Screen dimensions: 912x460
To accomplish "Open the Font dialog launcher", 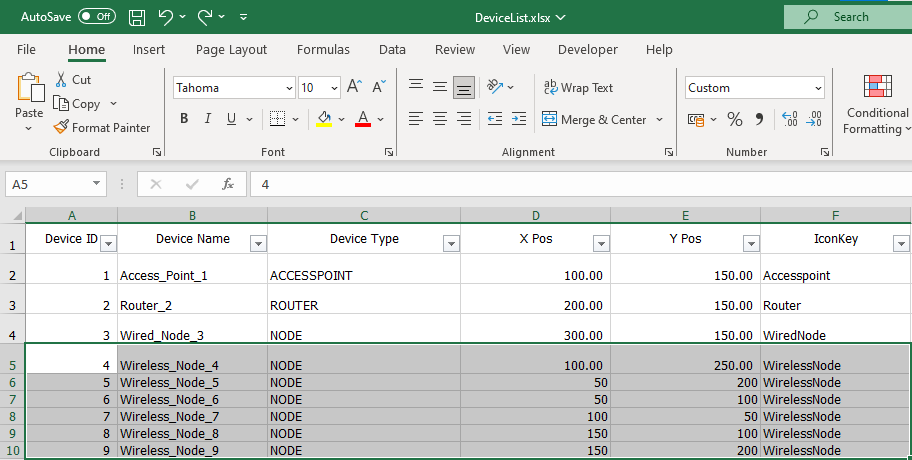I will (x=389, y=152).
